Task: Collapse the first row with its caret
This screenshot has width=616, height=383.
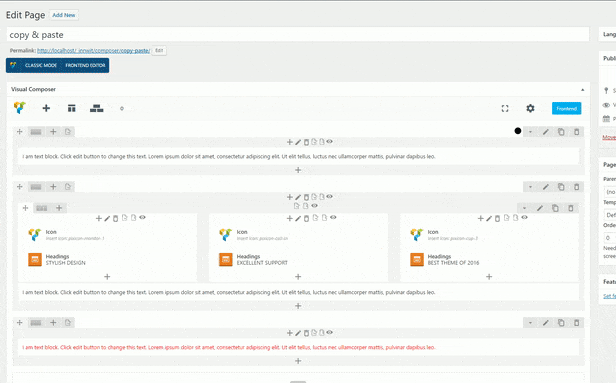Action: pyautogui.click(x=530, y=132)
